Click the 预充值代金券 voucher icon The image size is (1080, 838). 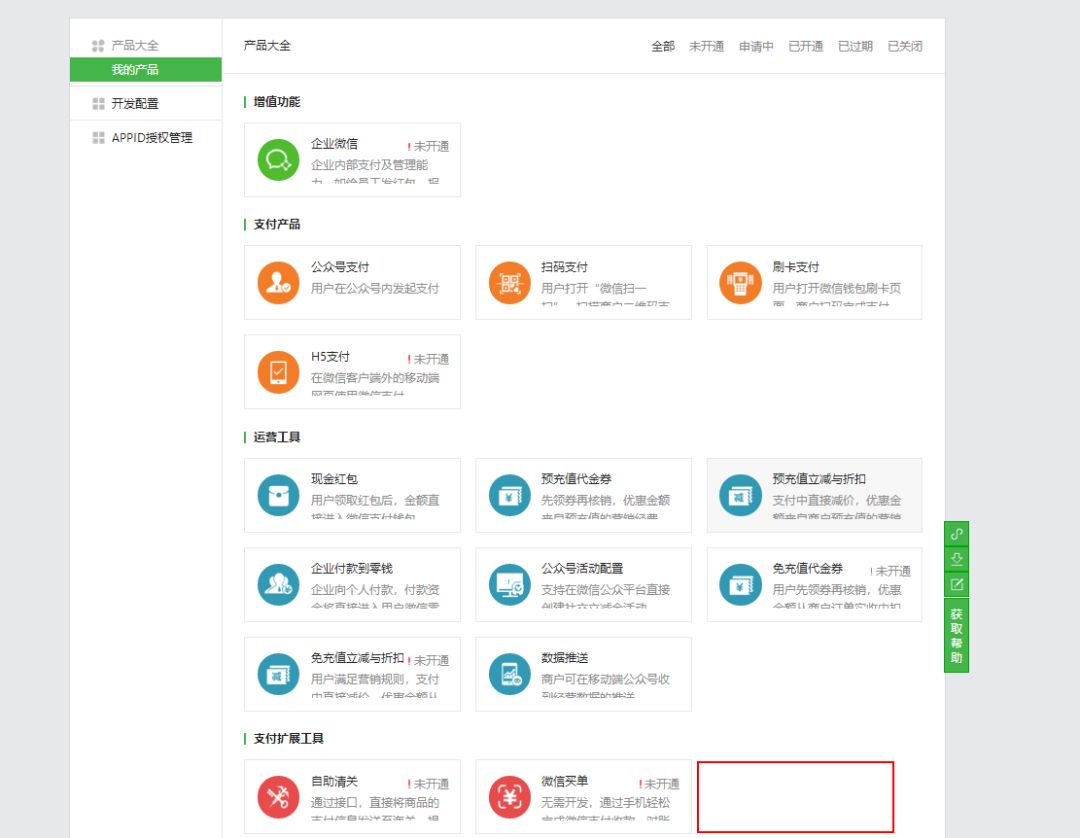510,495
